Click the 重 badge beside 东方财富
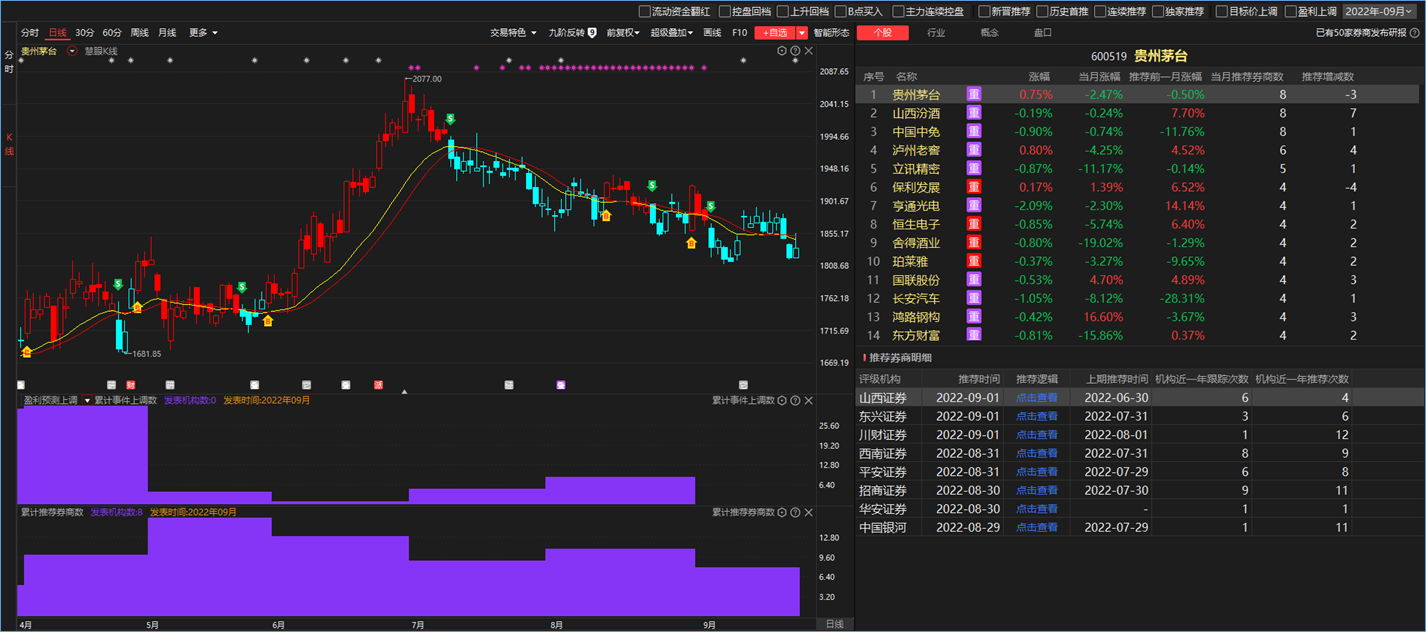 click(x=974, y=335)
